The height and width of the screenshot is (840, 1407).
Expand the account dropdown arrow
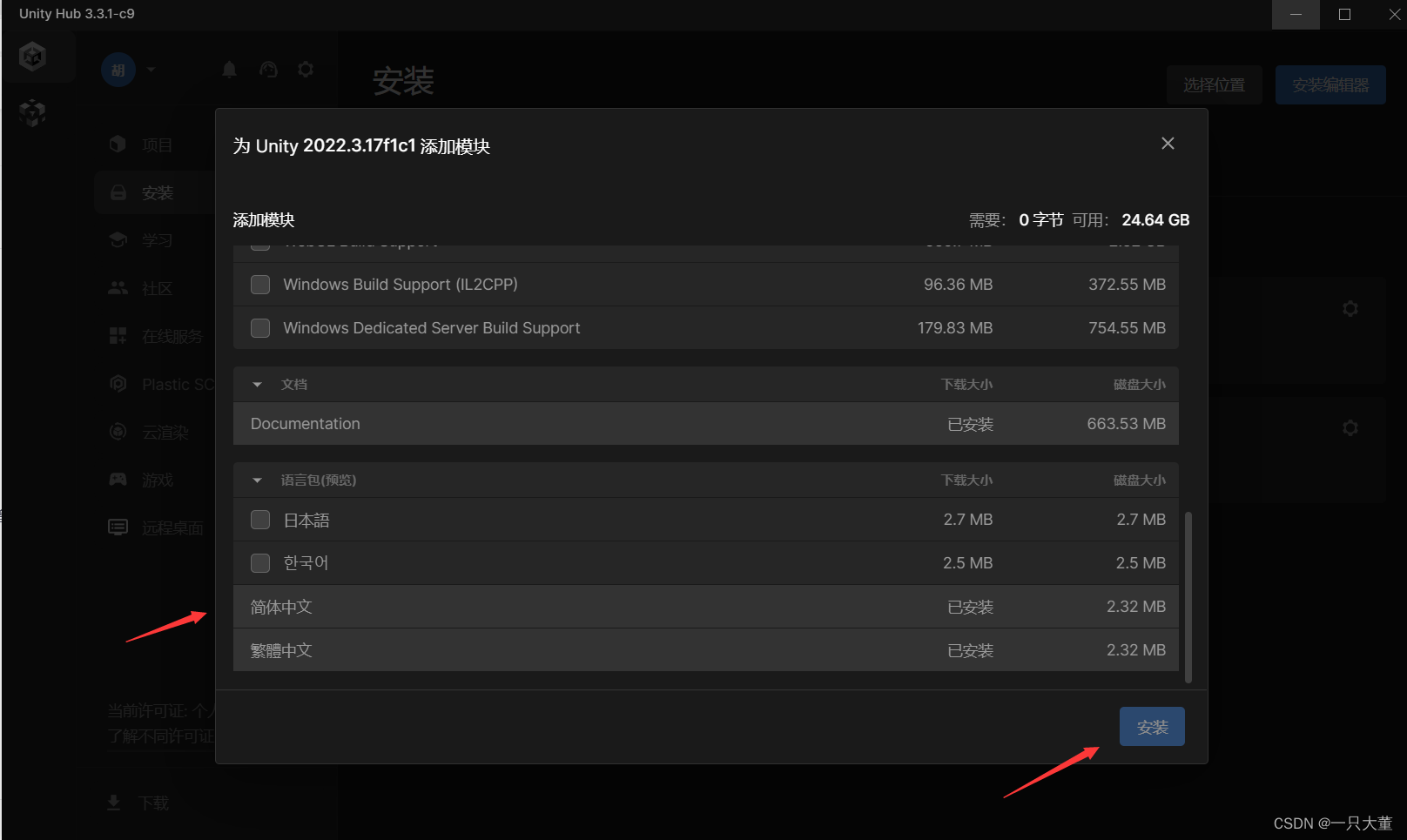(x=151, y=70)
